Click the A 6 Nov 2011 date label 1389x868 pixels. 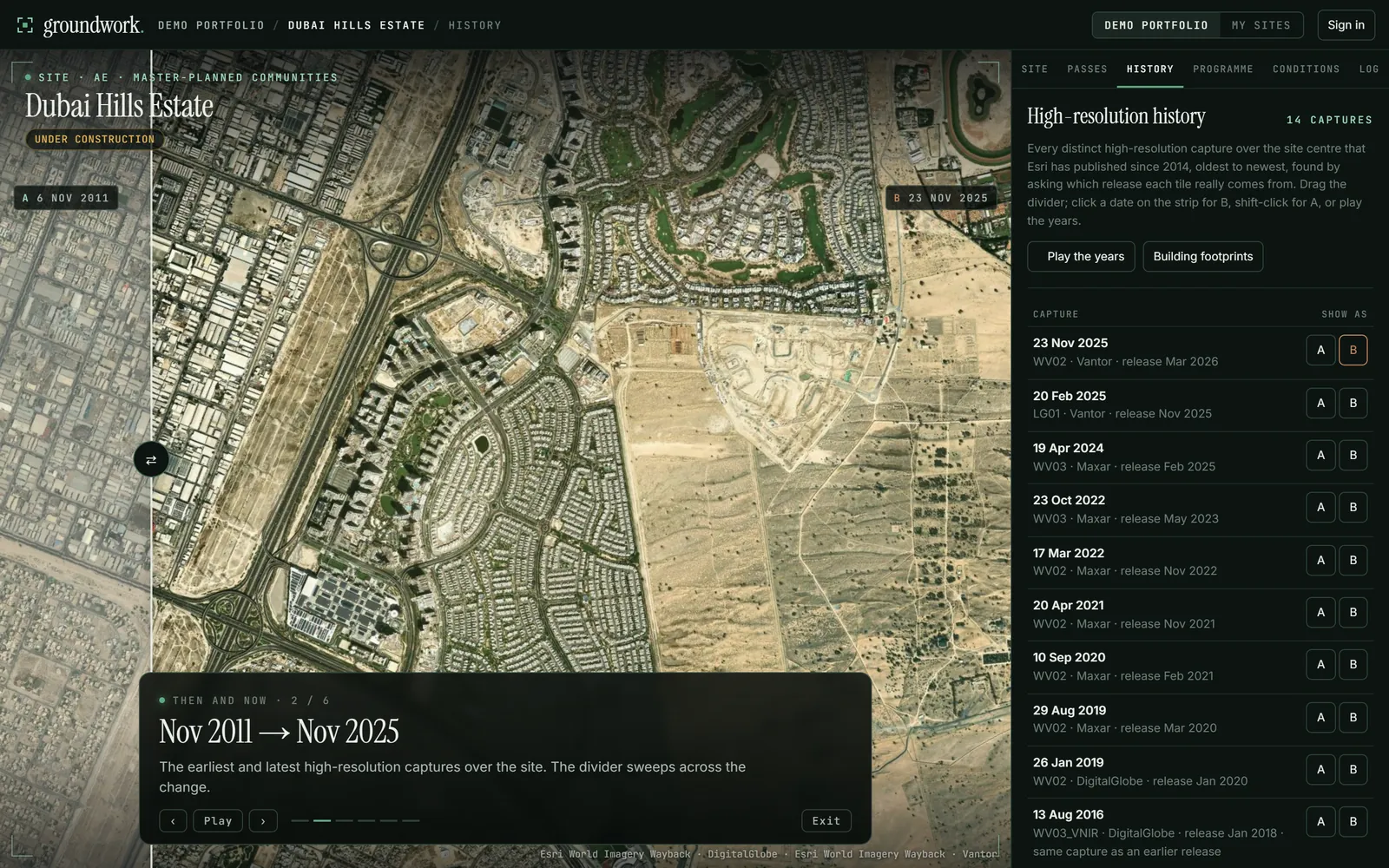[66, 198]
